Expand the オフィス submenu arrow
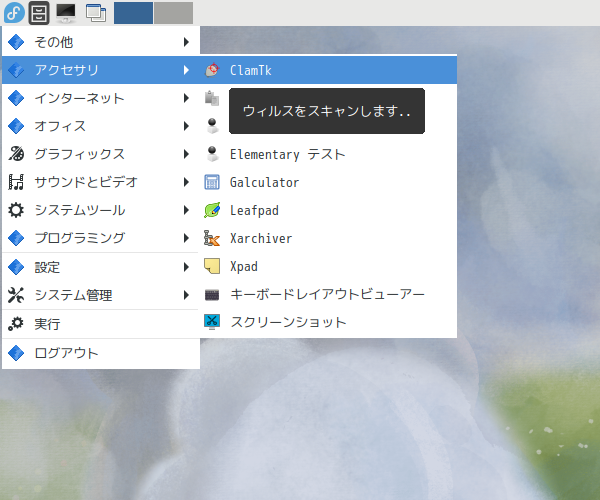This screenshot has height=500, width=600. pos(186,126)
